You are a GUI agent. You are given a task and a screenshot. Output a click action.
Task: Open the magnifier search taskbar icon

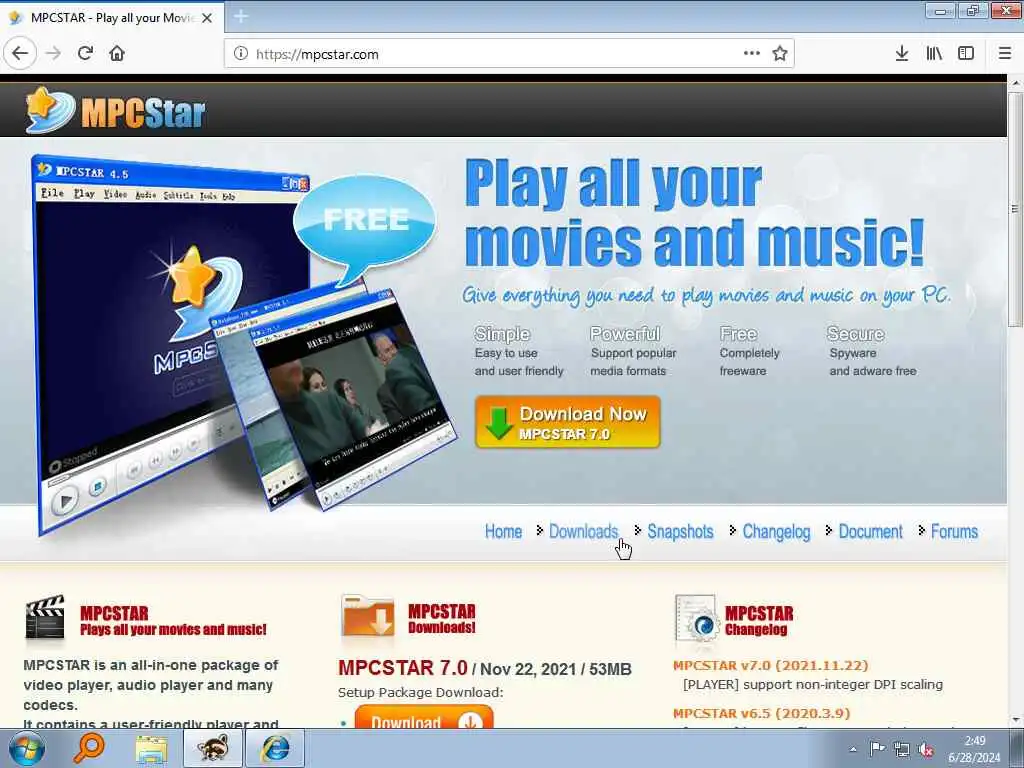pos(88,748)
